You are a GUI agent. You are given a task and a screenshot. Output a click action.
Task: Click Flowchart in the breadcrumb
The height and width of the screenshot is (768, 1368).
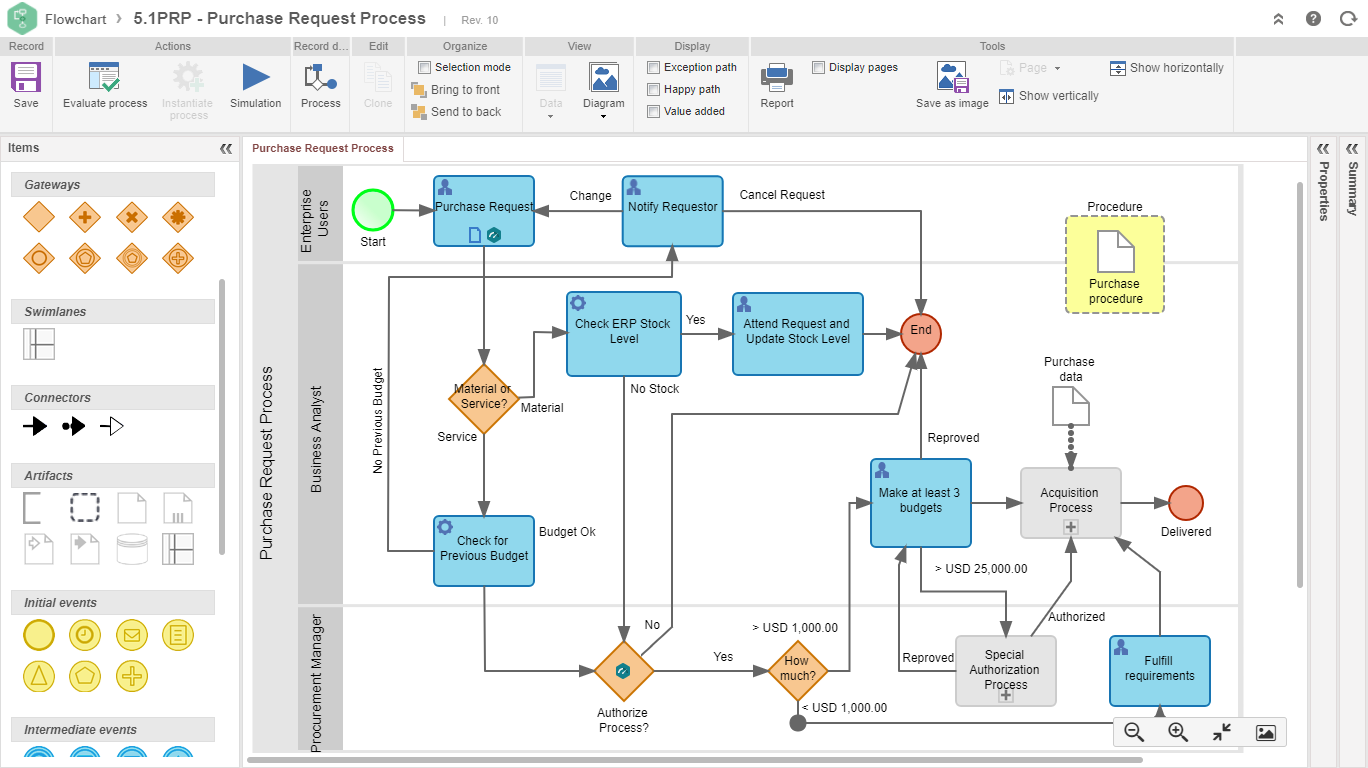[x=78, y=19]
